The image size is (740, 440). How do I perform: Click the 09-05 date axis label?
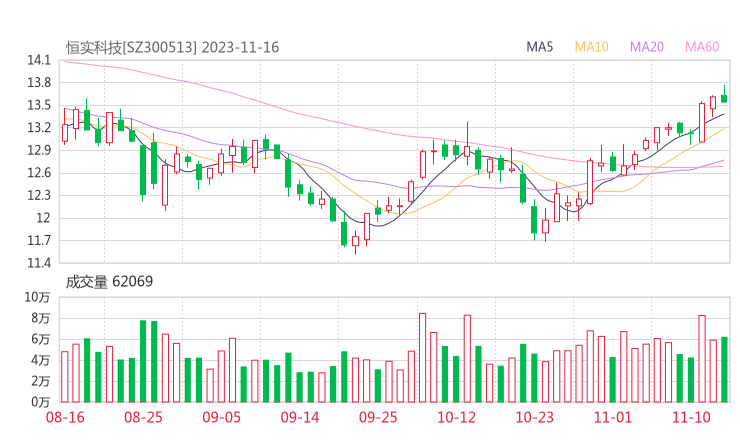221,417
